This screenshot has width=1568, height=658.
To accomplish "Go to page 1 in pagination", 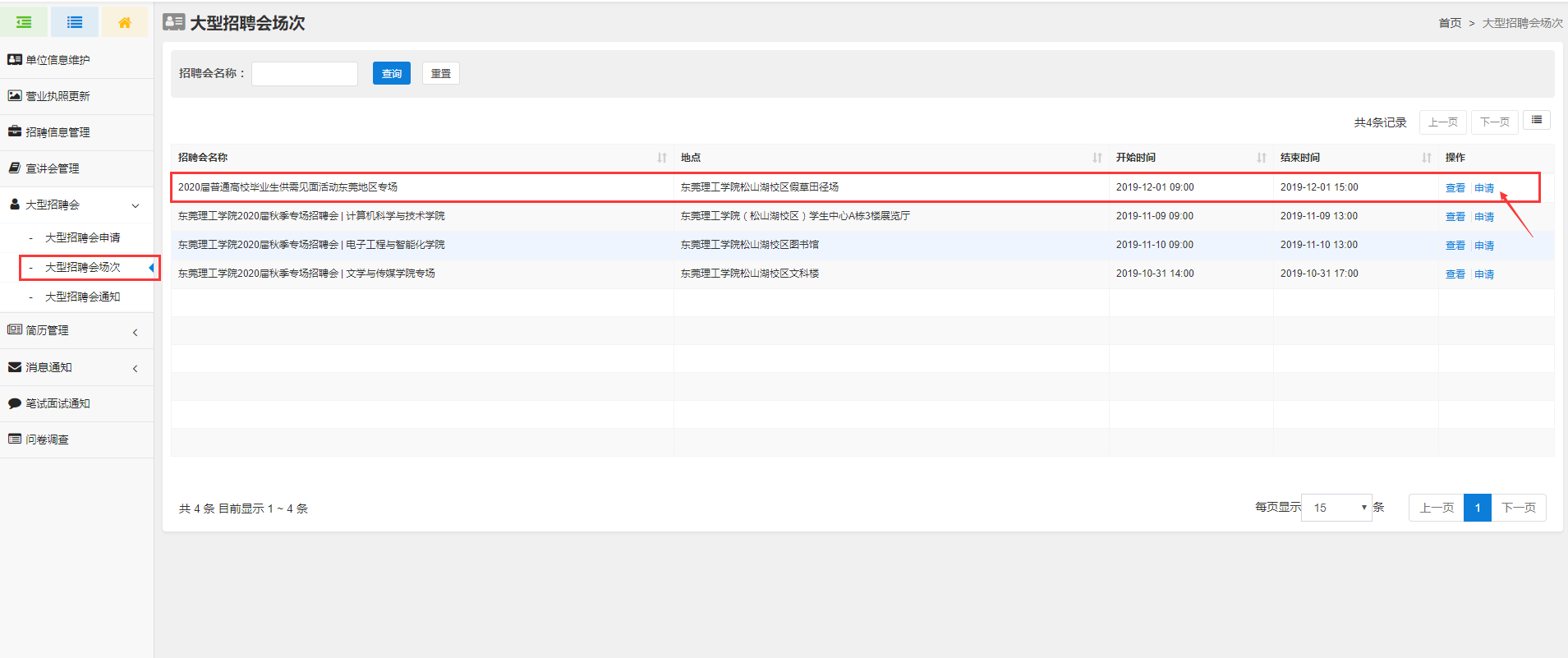I will coord(1477,508).
